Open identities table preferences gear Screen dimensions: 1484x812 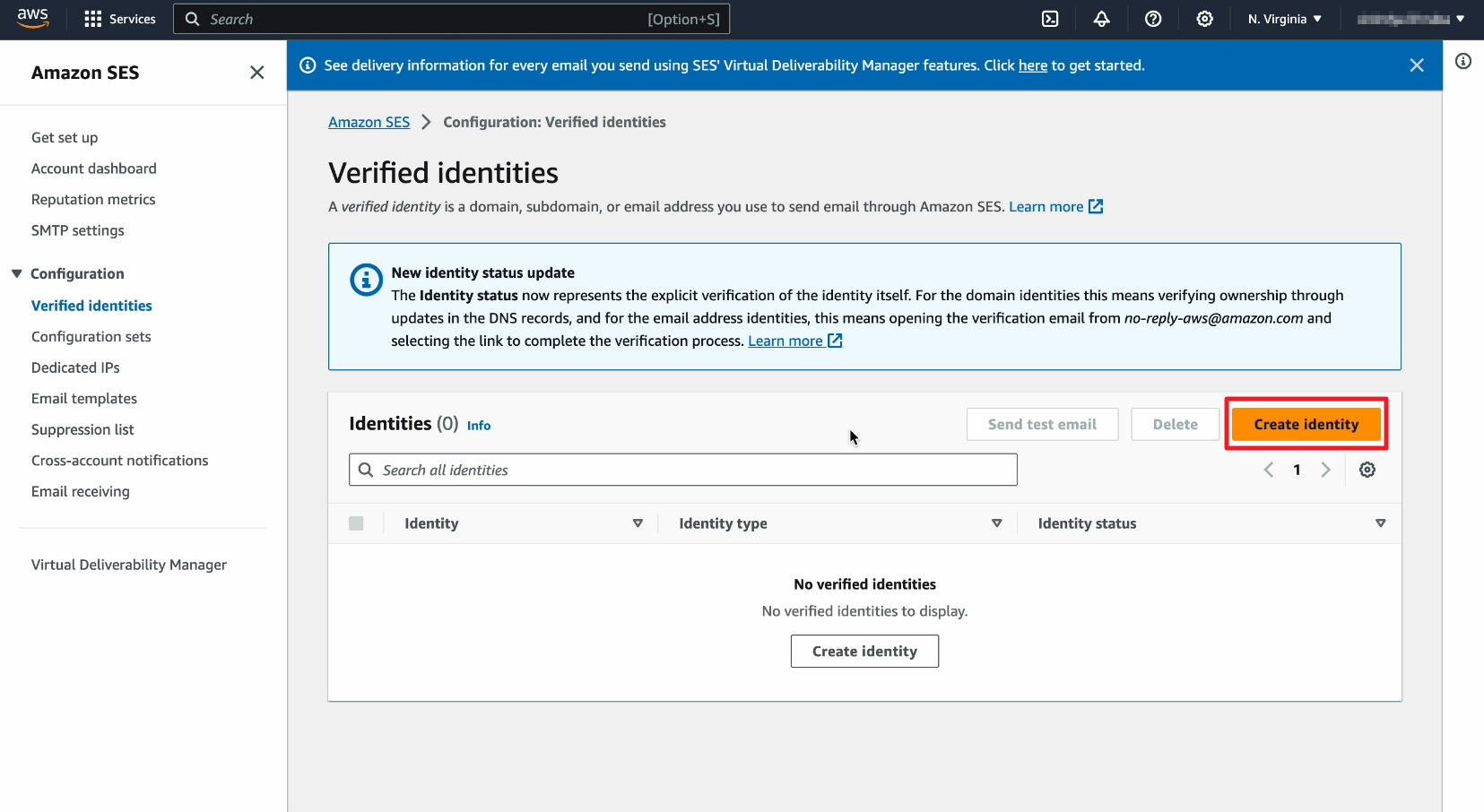pos(1367,470)
